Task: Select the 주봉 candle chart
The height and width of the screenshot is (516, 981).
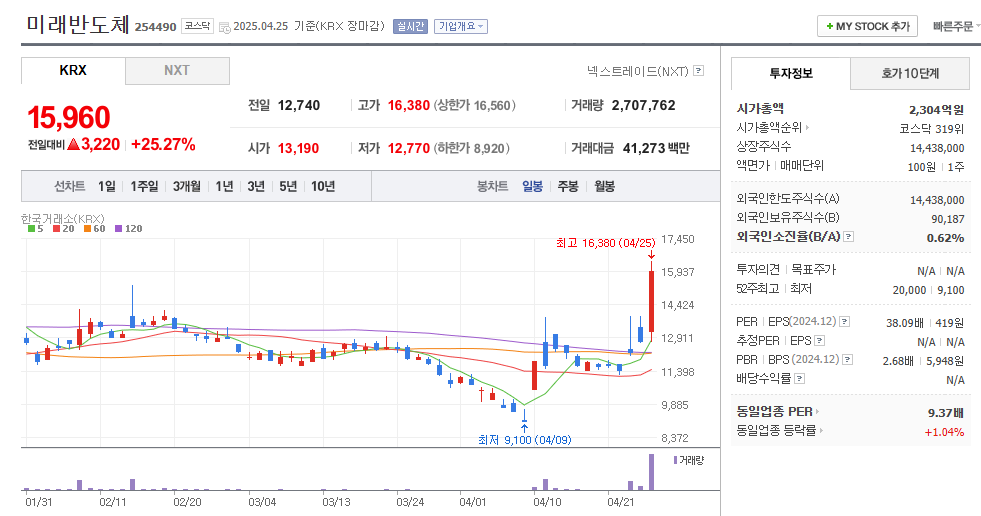Action: [x=568, y=186]
